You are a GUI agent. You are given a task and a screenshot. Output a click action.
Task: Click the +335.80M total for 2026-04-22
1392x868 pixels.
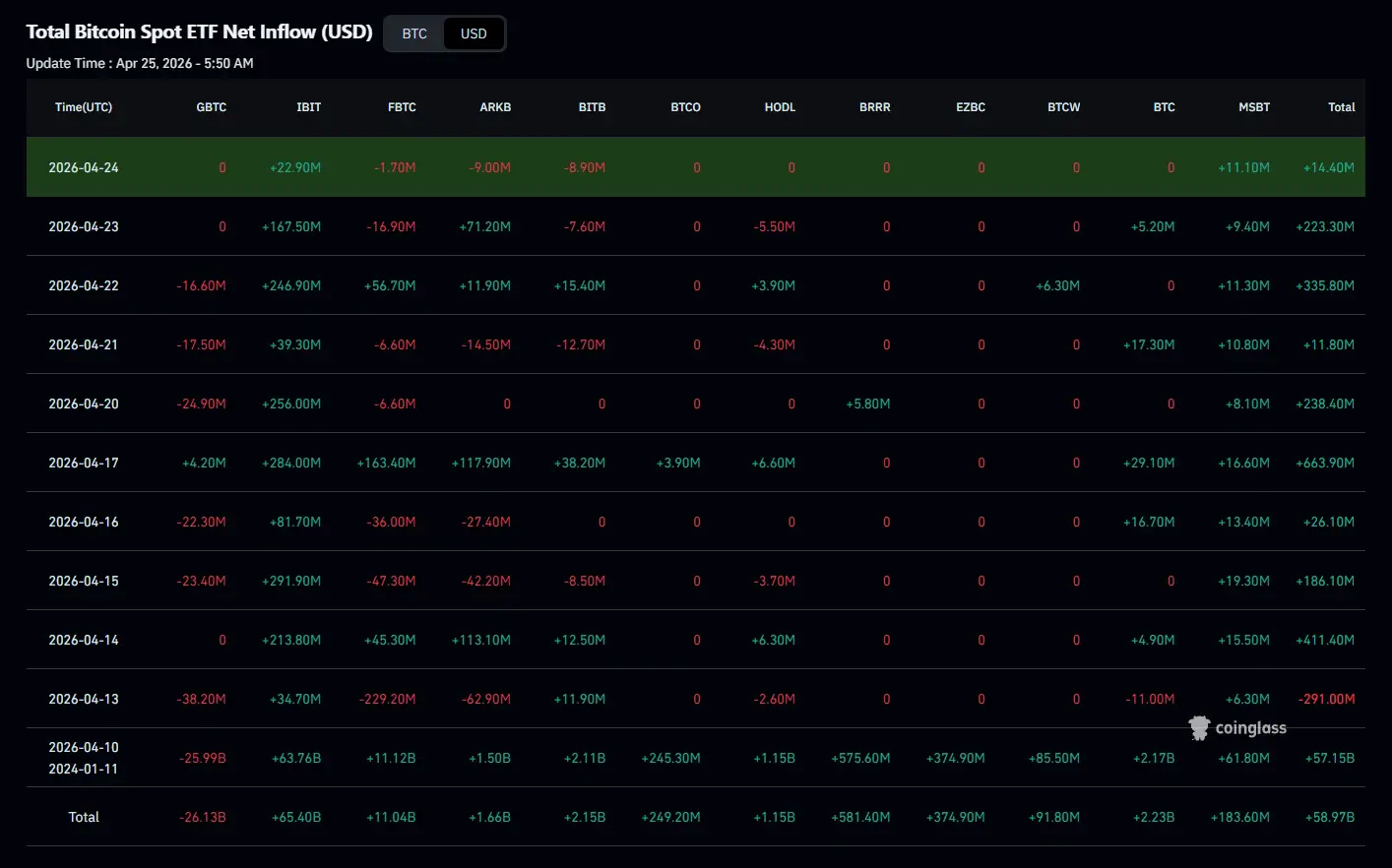(1325, 285)
